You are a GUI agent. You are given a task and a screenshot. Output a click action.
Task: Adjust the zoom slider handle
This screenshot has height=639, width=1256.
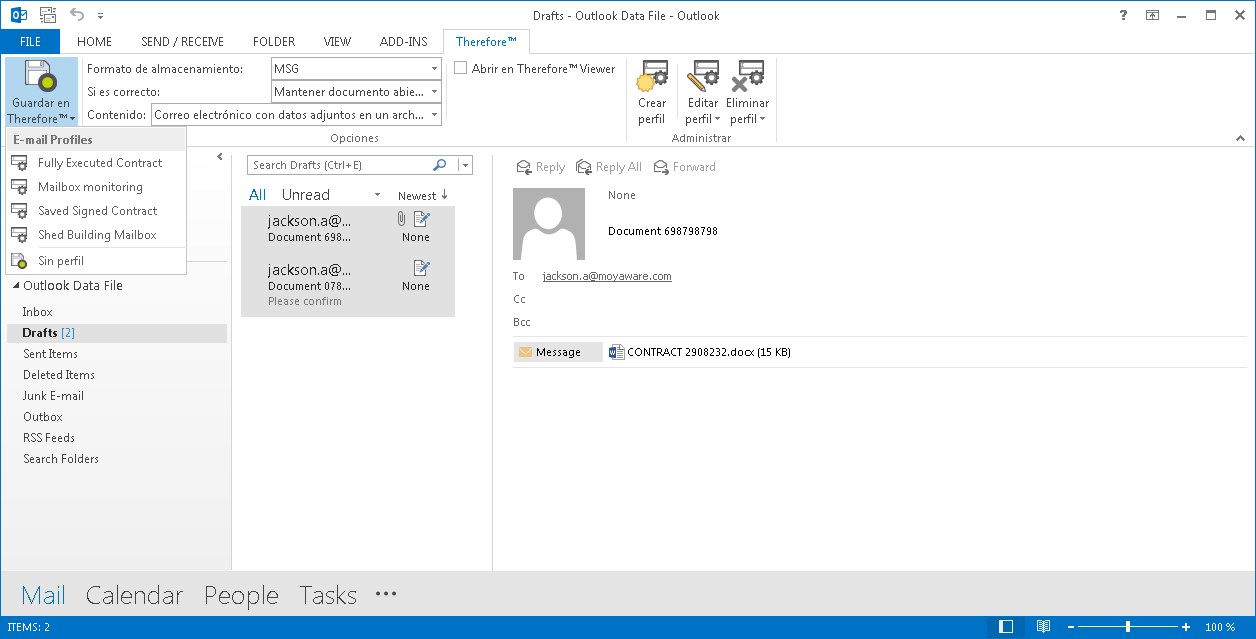click(1128, 627)
